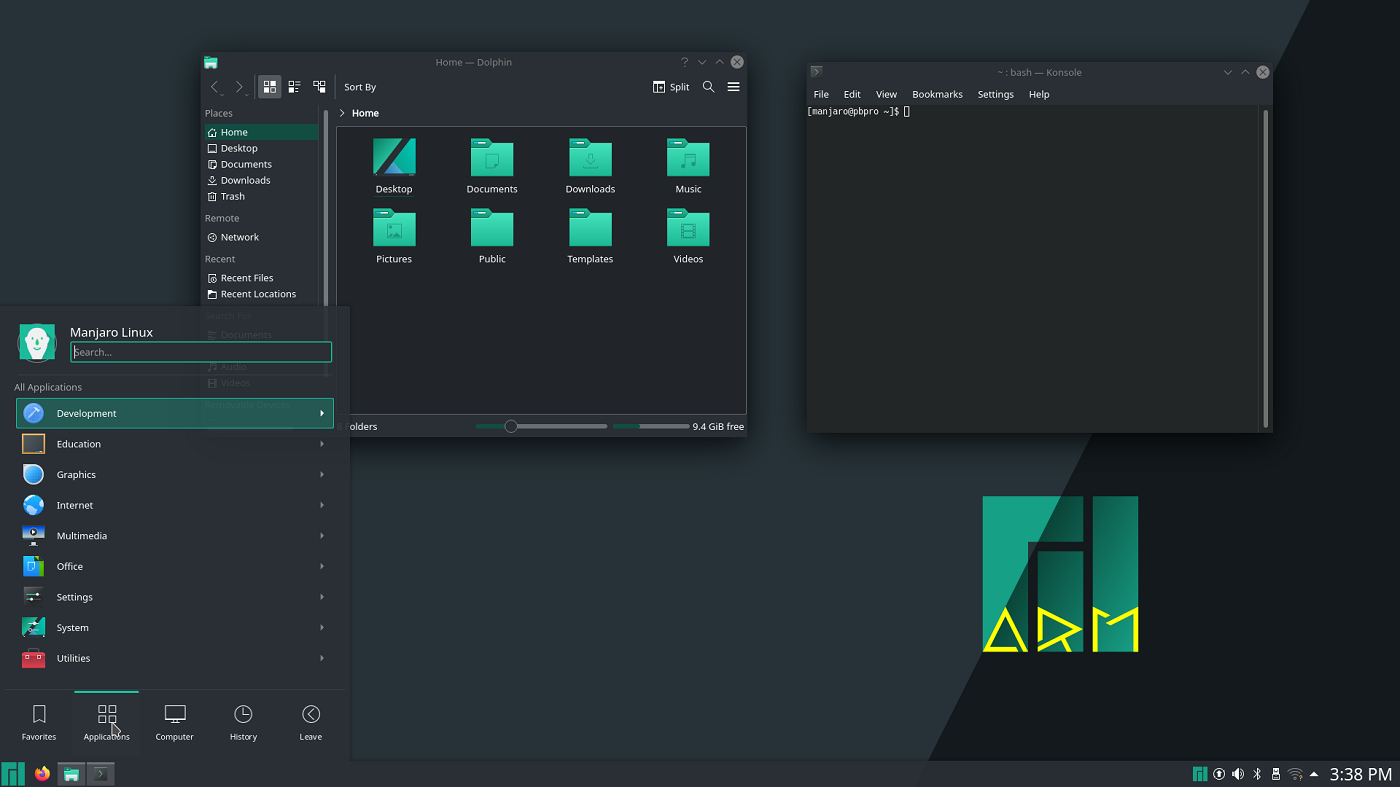Adjust the icon zoom slider in Dolphin
This screenshot has height=787, width=1400.
coord(511,426)
